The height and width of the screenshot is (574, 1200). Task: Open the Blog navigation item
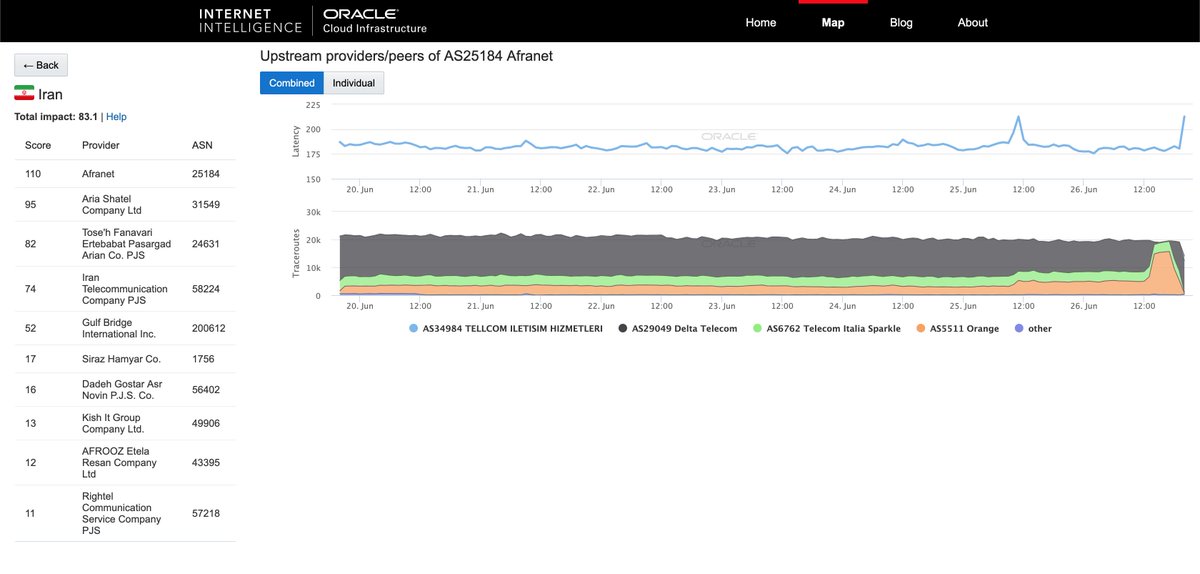(901, 22)
